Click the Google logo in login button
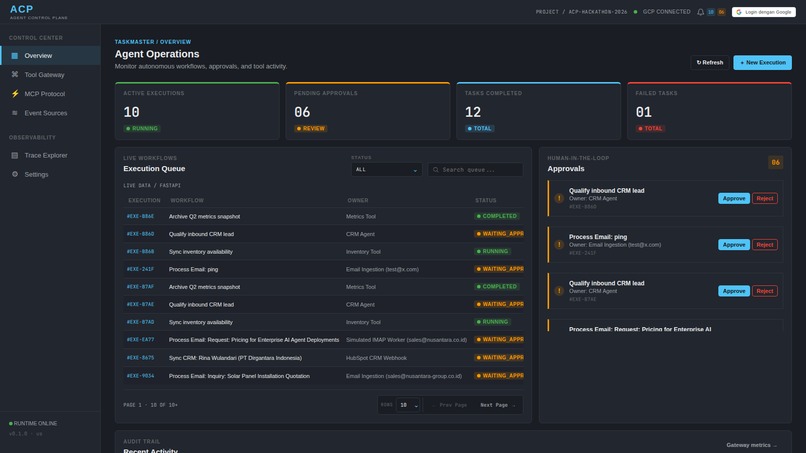 pos(739,12)
